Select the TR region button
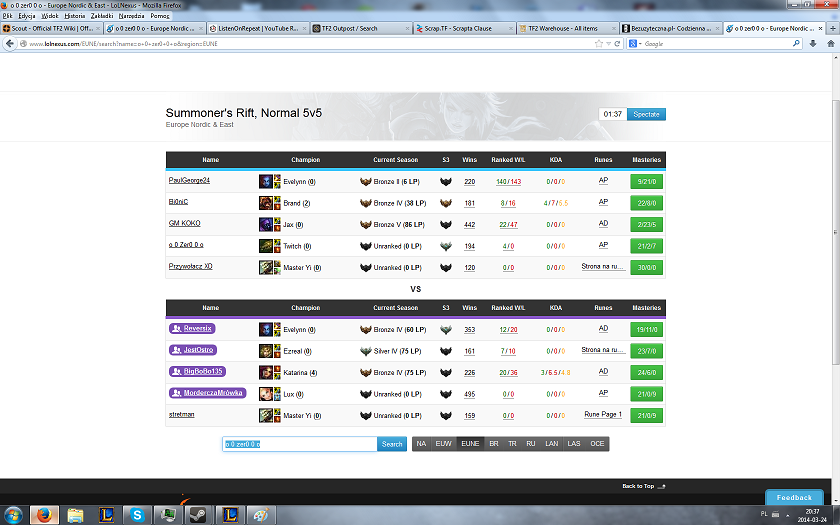This screenshot has width=840, height=525. click(512, 444)
